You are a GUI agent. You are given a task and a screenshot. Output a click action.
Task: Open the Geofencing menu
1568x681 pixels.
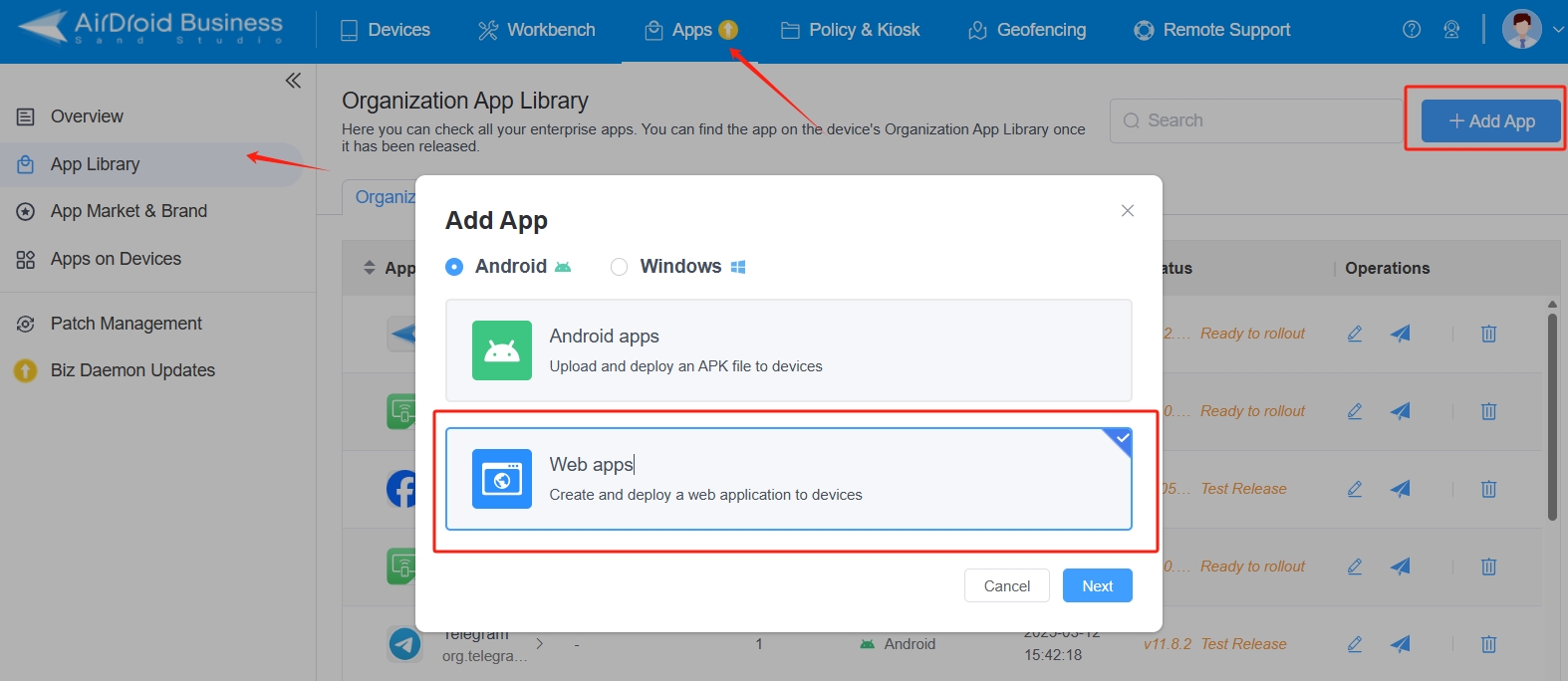(1027, 30)
